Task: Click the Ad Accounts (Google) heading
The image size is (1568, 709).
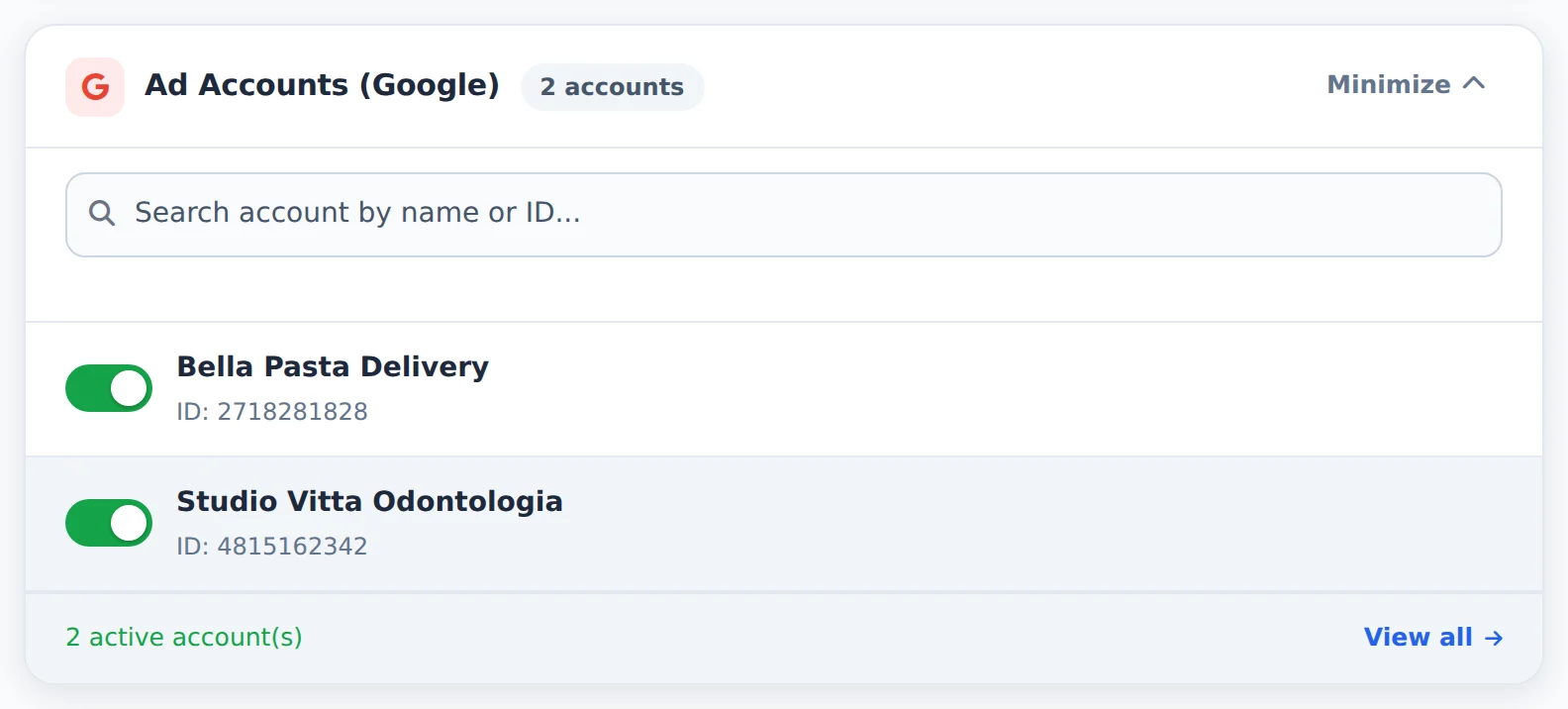Action: 322,85
